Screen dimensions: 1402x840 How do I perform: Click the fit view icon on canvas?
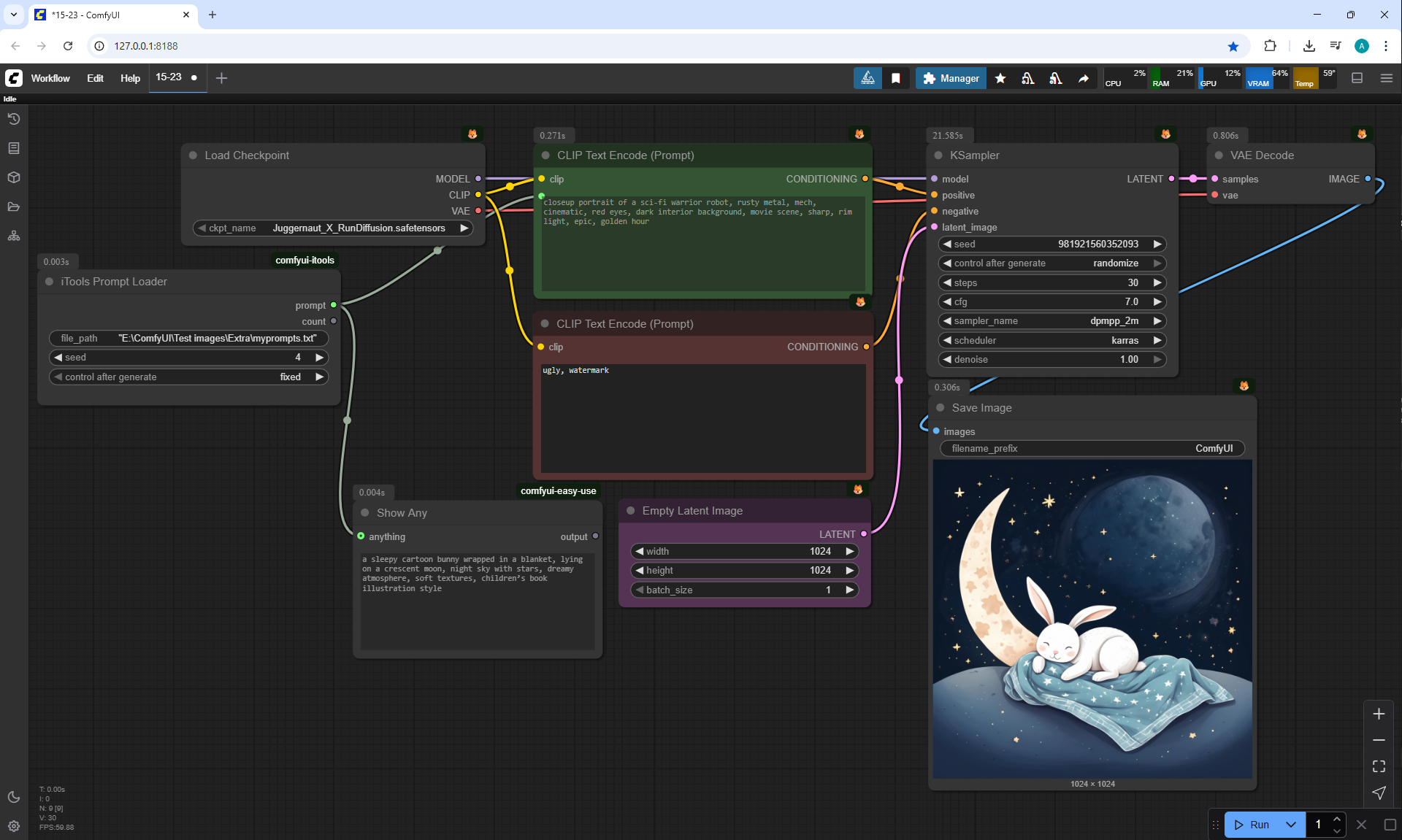[x=1379, y=766]
